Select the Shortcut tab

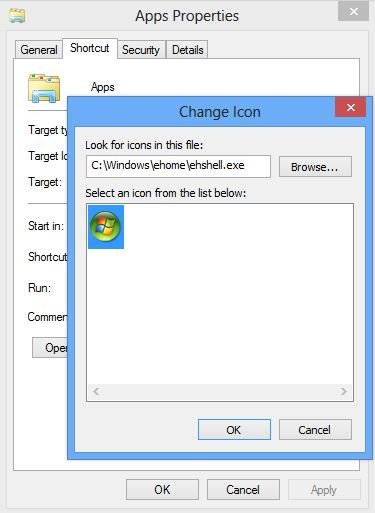(x=90, y=48)
